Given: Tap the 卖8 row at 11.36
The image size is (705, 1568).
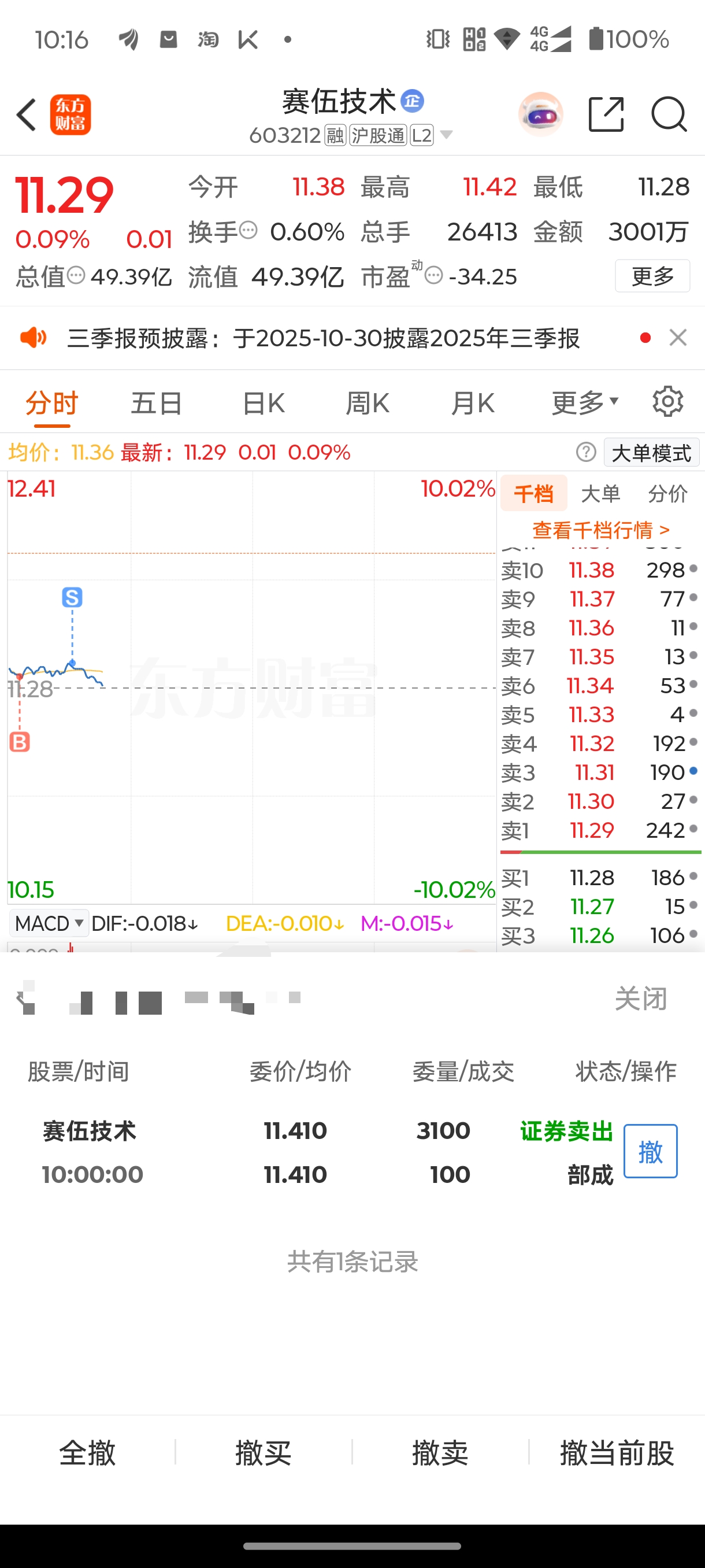Looking at the screenshot, I should 599,628.
